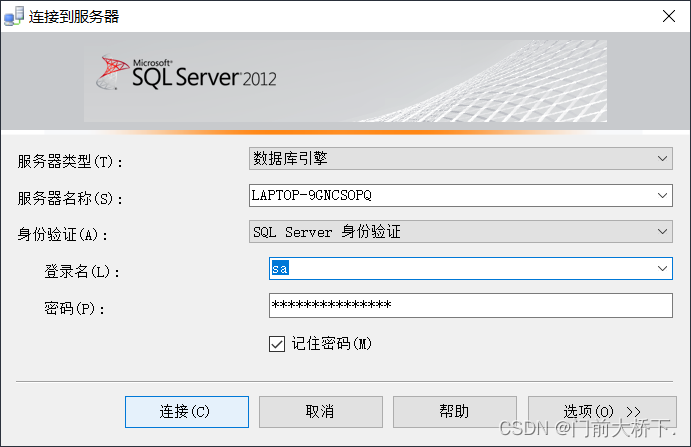Click the login name field containing sa
The image size is (691, 447).
[460, 269]
